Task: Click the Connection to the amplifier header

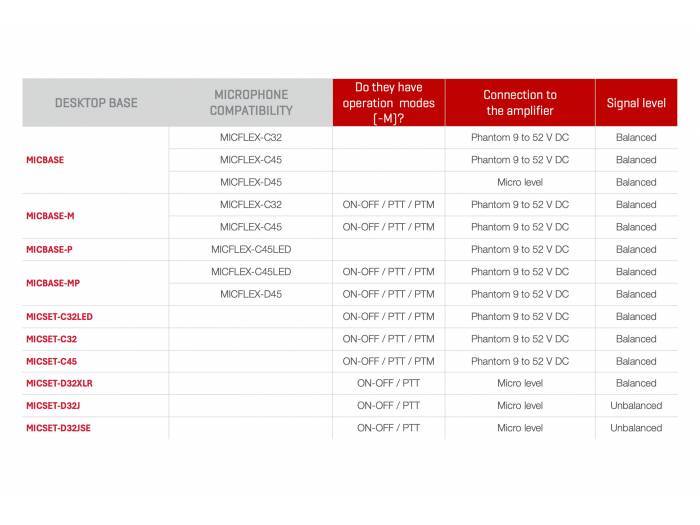Action: tap(520, 103)
